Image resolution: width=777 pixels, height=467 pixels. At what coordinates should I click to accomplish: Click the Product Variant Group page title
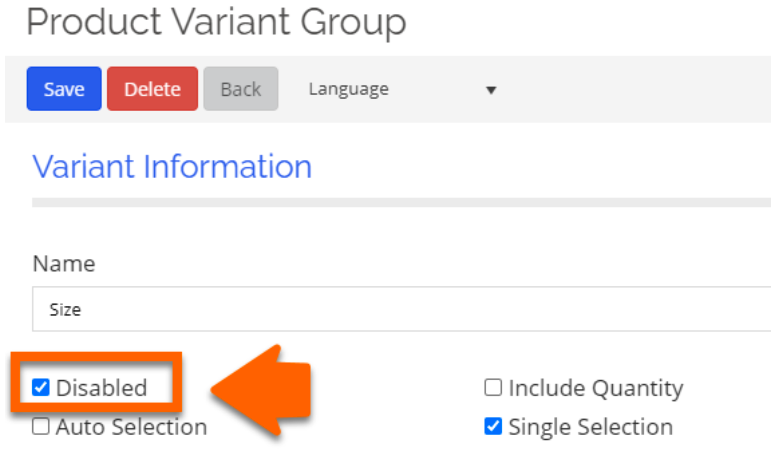coord(216,22)
